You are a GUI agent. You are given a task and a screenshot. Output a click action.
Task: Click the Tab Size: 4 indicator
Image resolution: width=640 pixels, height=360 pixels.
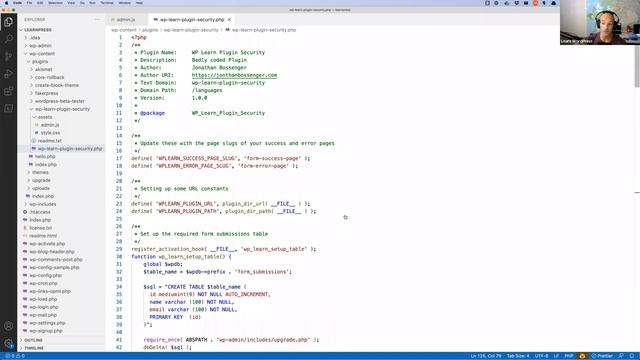click(x=518, y=356)
